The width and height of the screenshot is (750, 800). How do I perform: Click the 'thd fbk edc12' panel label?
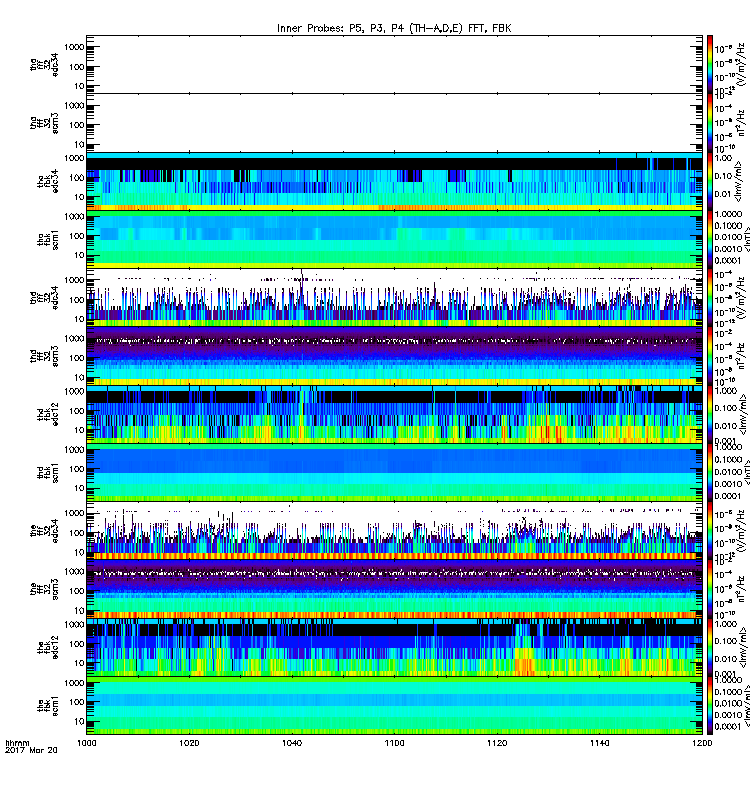[x=47, y=414]
